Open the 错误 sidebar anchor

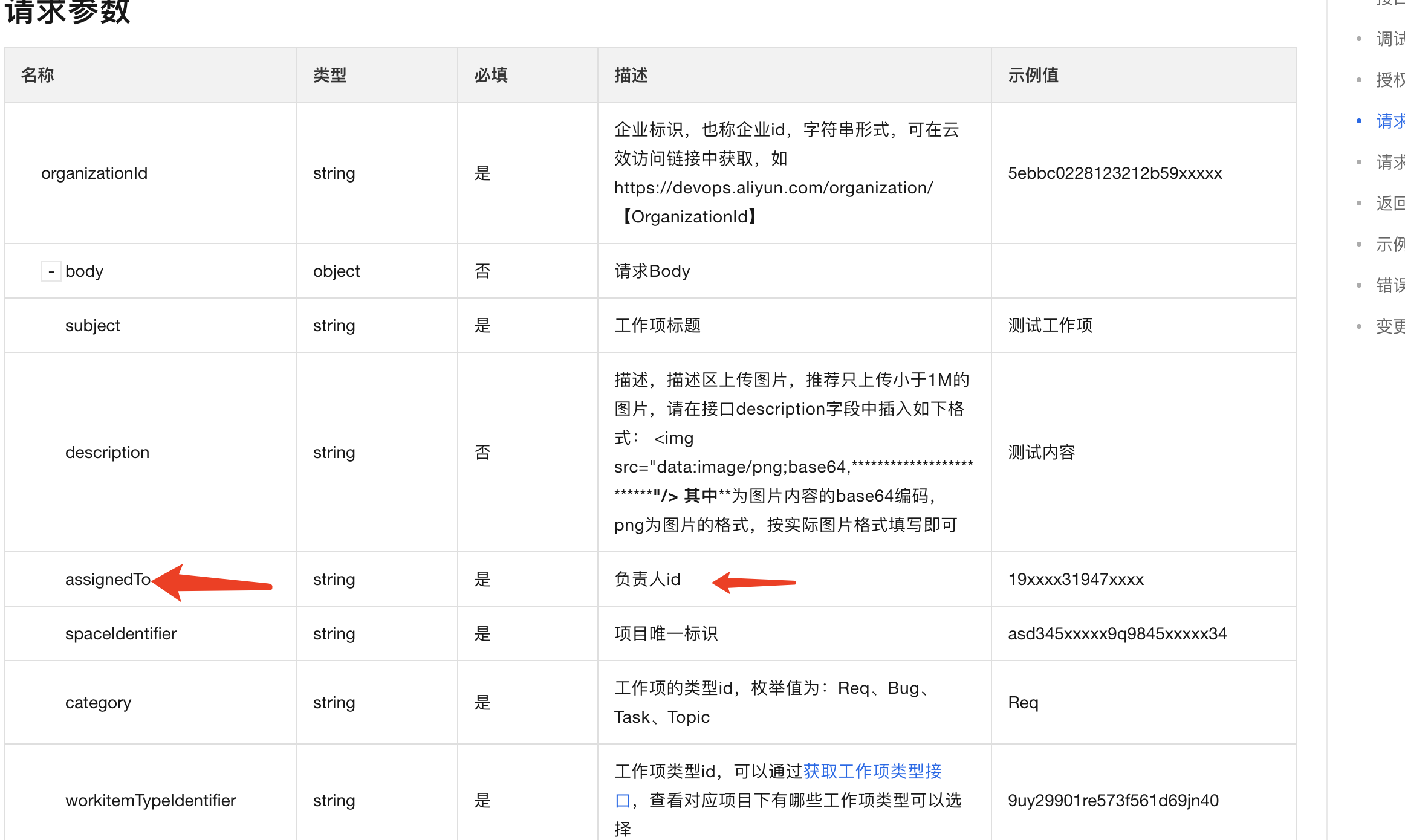tap(1389, 285)
